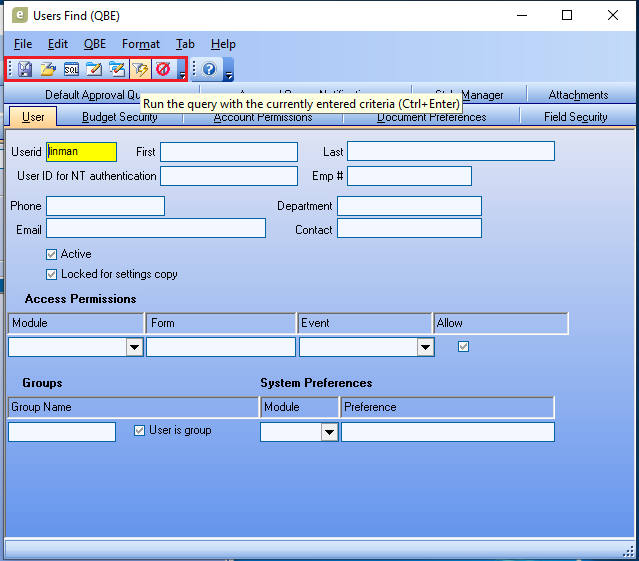The image size is (639, 561).
Task: Click the SQL toolbar icon
Action: pos(71,69)
